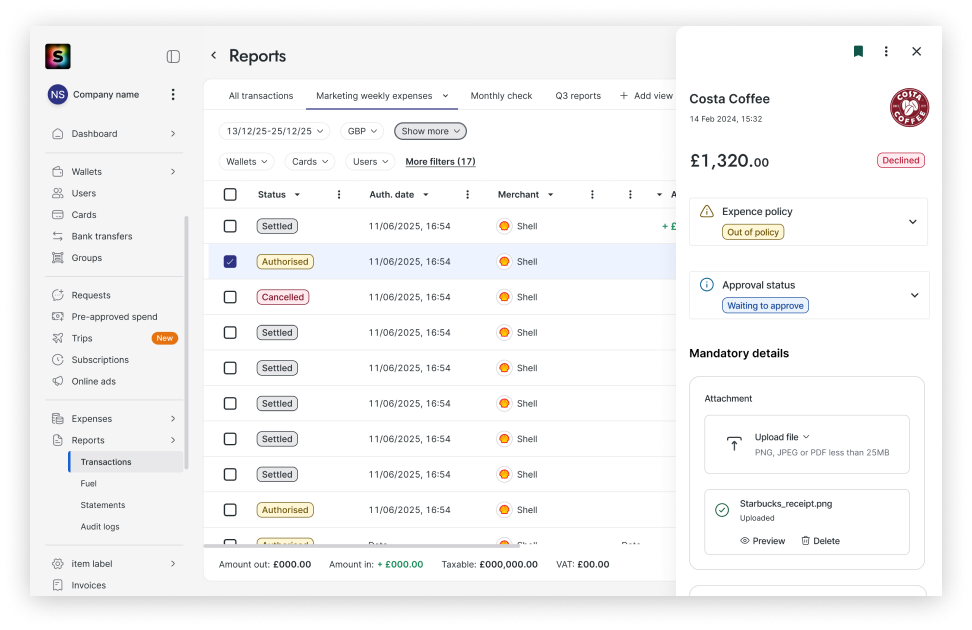
Task: Check the Cancelled row checkbox
Action: click(230, 297)
